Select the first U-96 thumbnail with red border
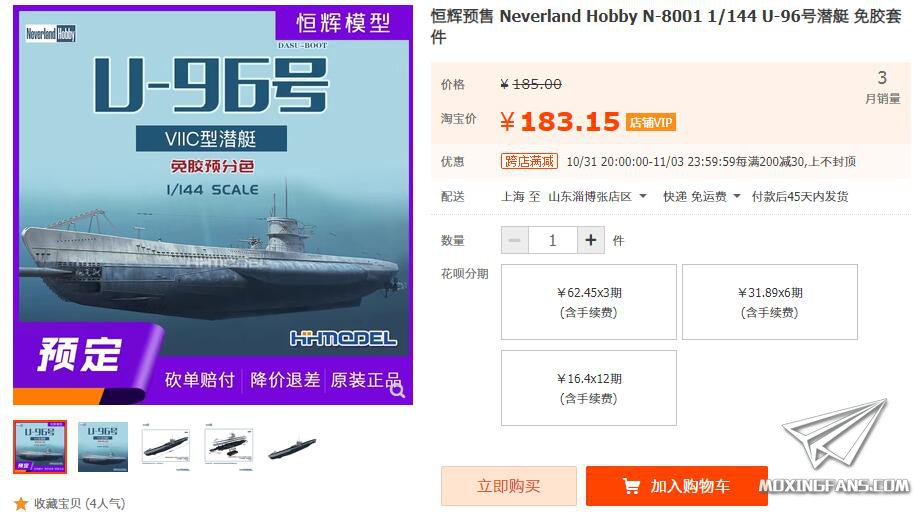 40,447
